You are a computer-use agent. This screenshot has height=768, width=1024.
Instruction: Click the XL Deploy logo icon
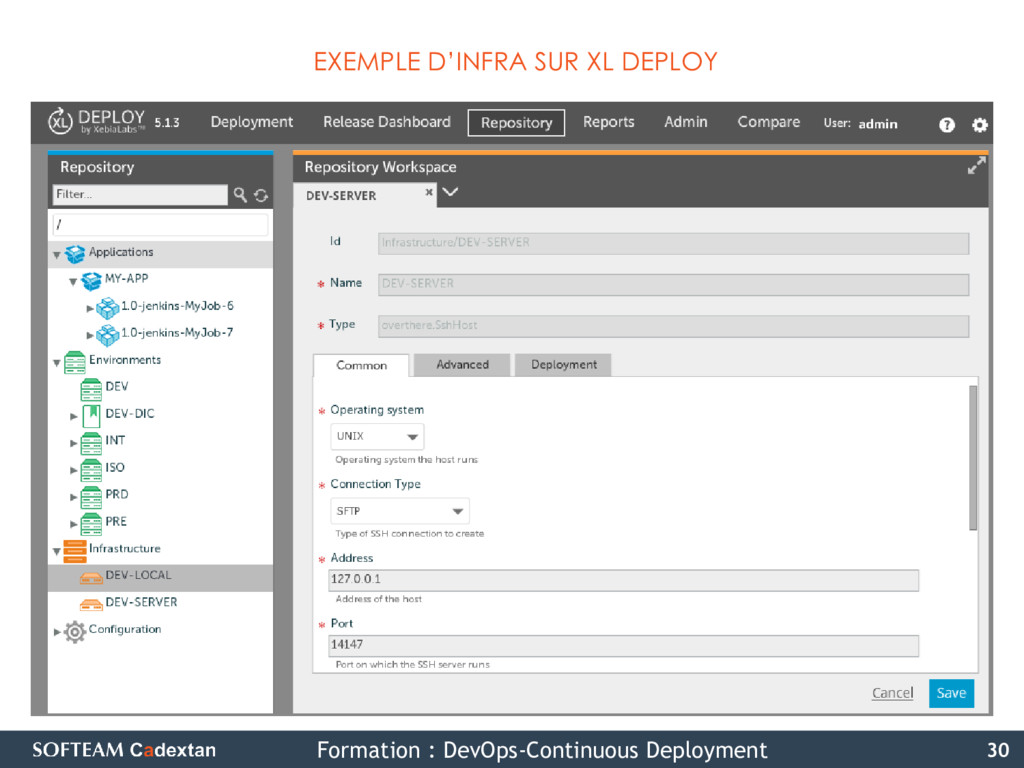coord(59,121)
